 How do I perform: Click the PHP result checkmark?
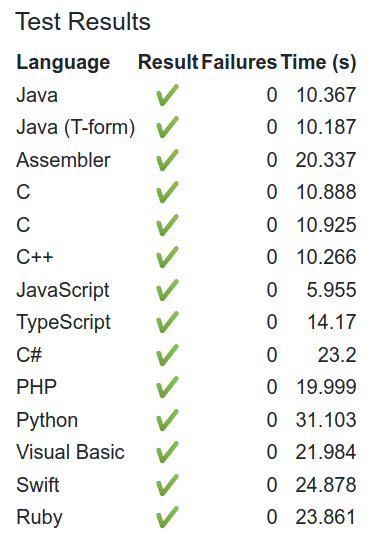pyautogui.click(x=167, y=387)
